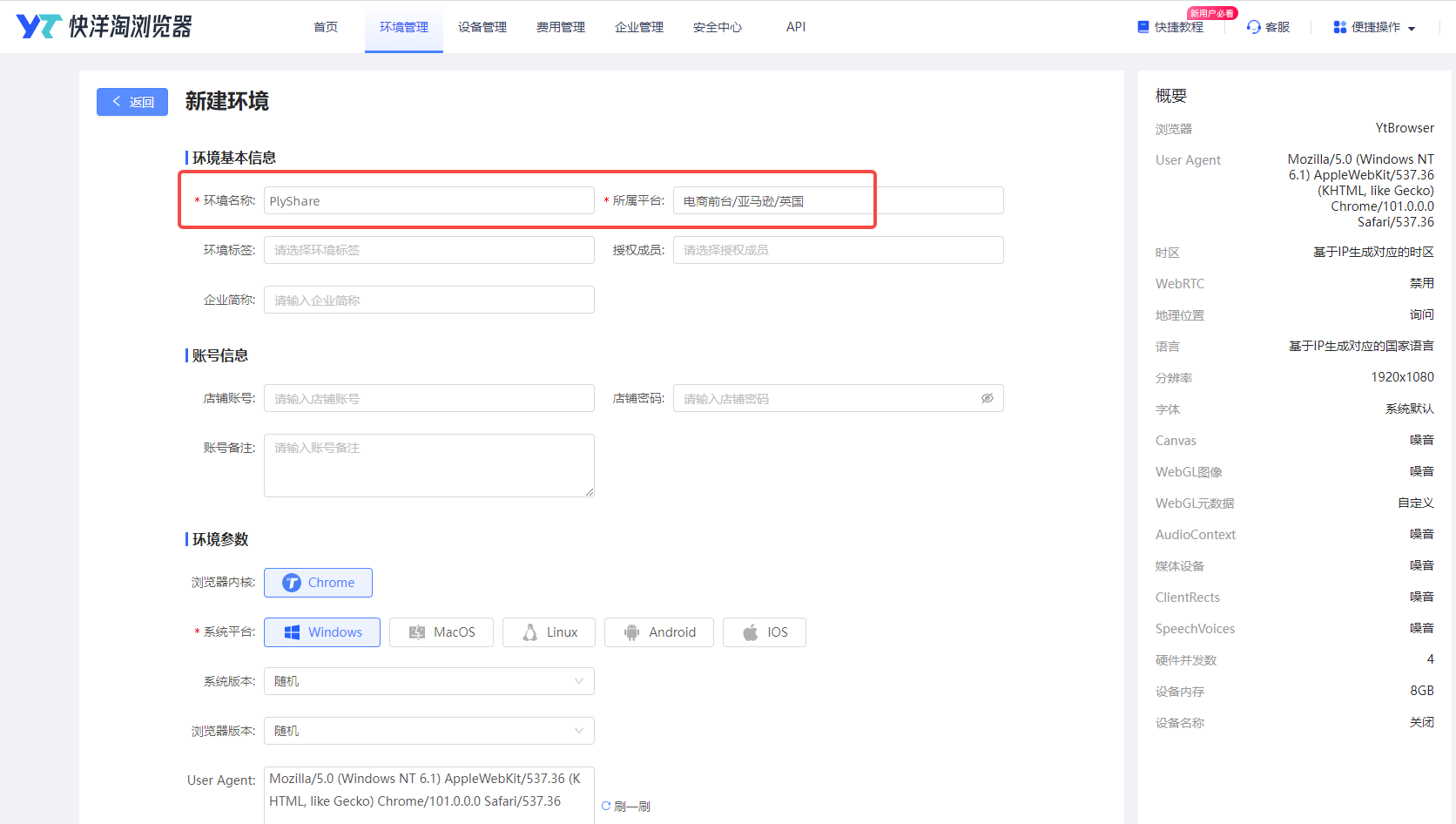
Task: Click the 询问 geolocation value
Action: [x=1422, y=314]
